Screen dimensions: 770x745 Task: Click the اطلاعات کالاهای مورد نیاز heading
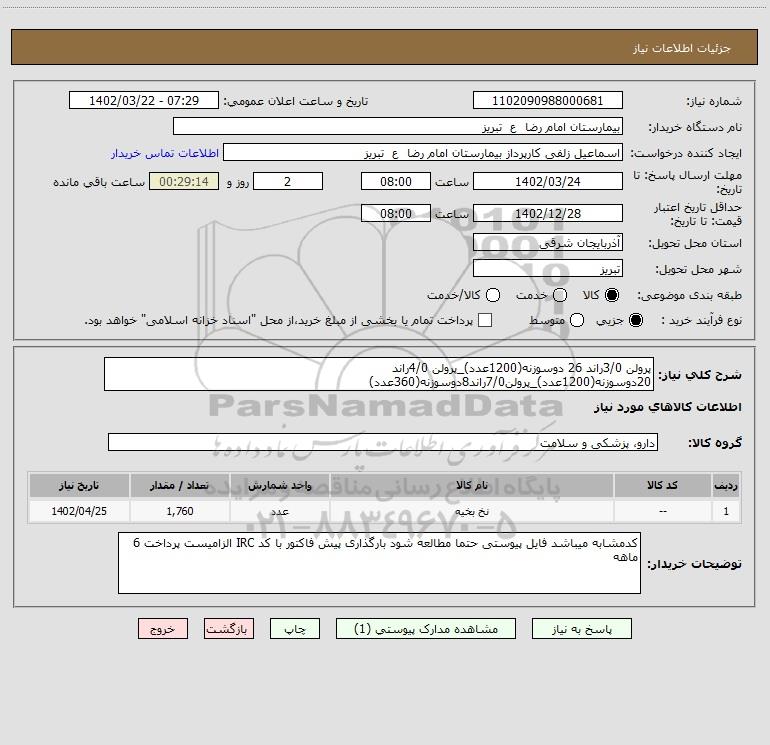pyautogui.click(x=668, y=407)
